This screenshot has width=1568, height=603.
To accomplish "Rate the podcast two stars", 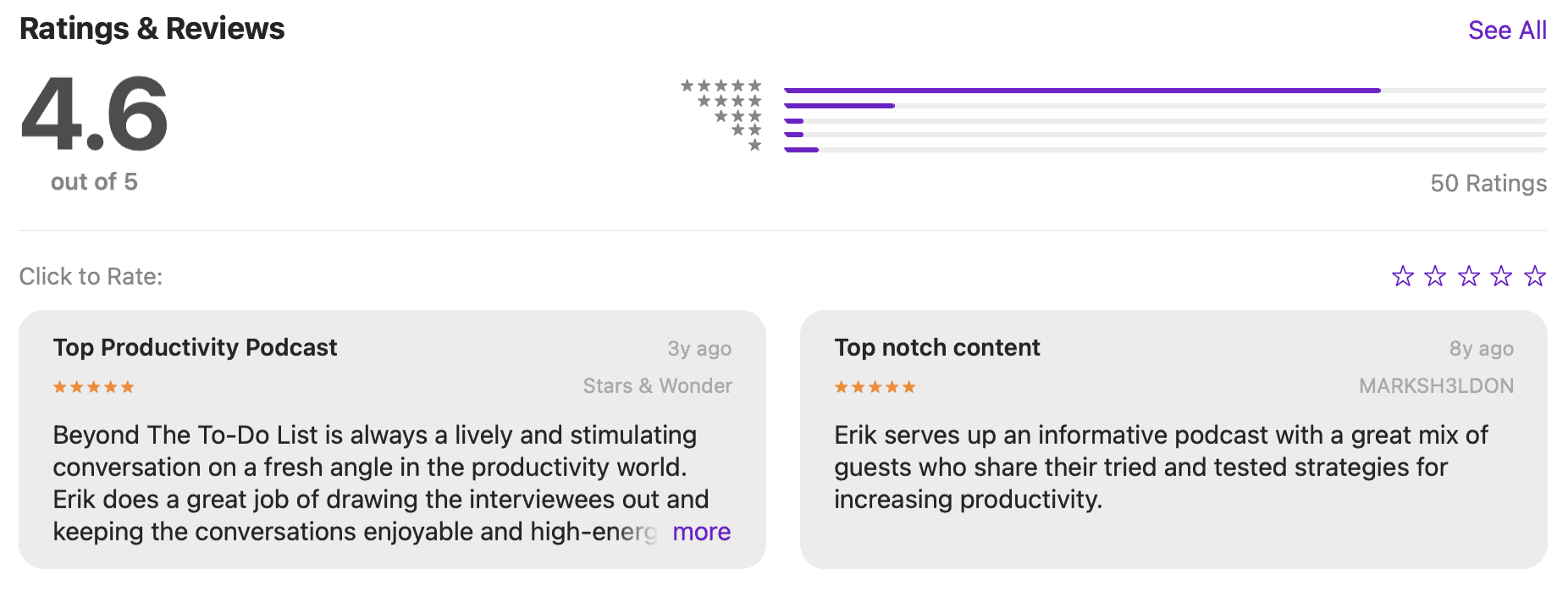I will 1435,276.
